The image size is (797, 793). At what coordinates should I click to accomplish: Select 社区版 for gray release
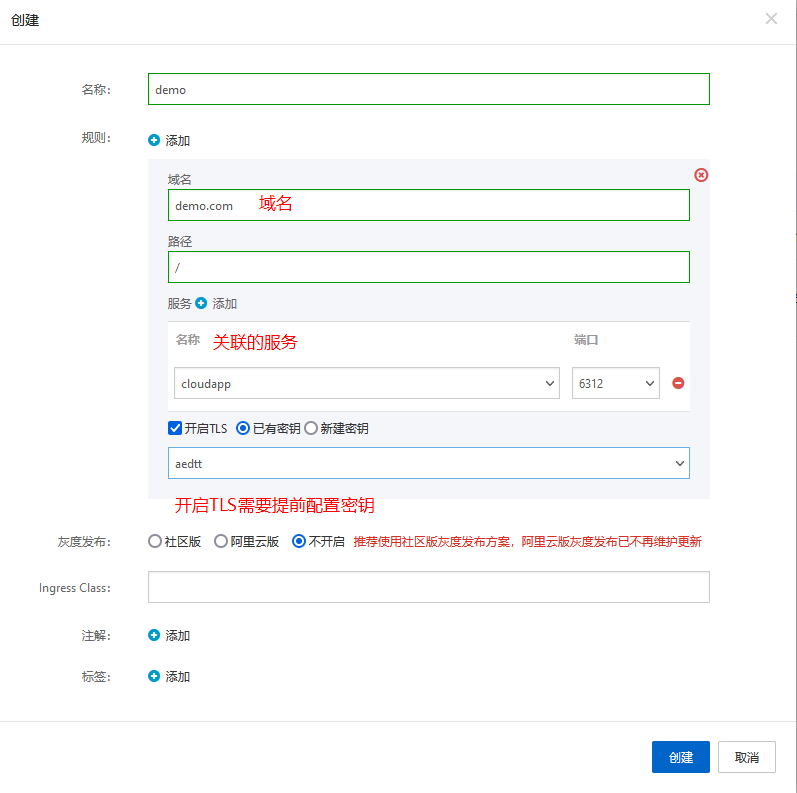(155, 541)
